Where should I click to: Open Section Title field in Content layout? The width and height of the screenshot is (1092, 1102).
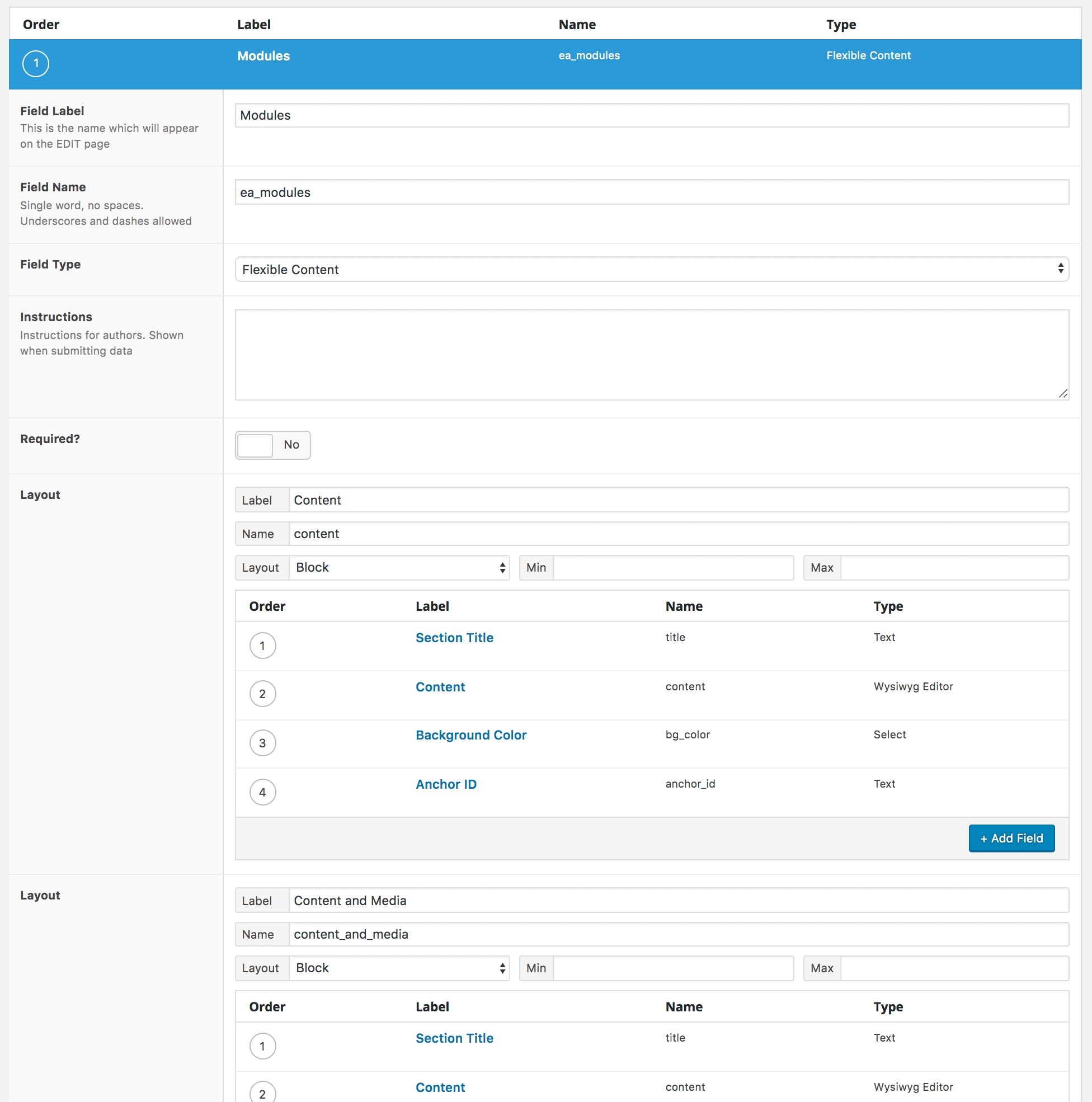pos(454,638)
